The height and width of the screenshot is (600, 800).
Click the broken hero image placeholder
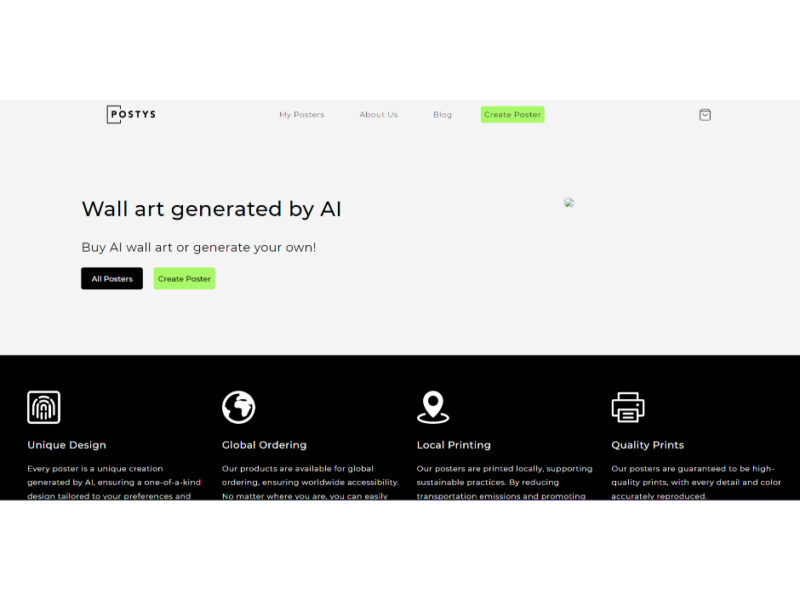[569, 202]
